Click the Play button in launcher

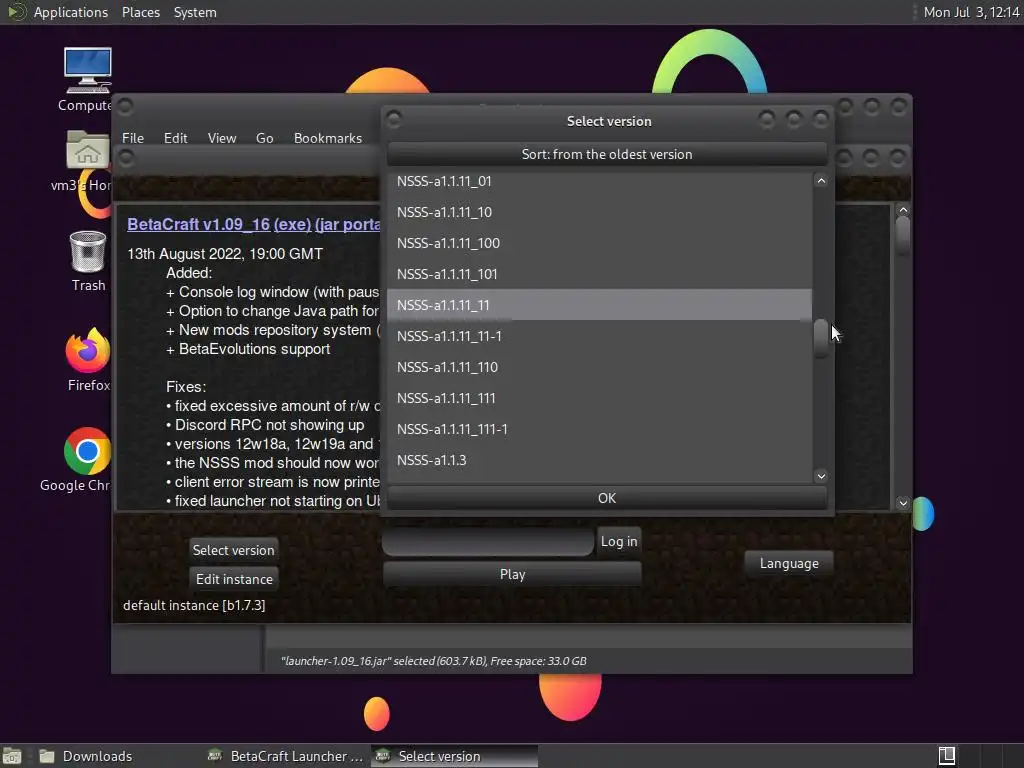[x=513, y=574]
